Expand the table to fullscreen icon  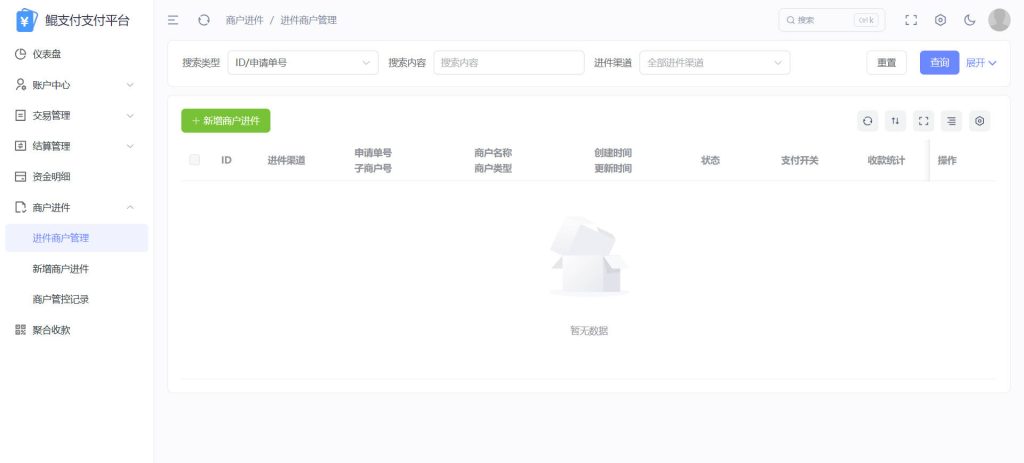tap(923, 121)
